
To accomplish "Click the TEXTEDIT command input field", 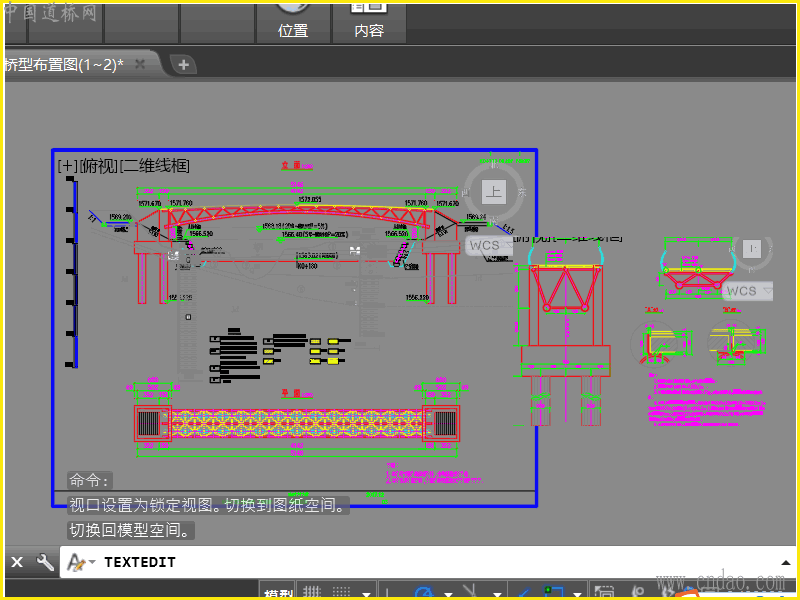I will 429,562.
